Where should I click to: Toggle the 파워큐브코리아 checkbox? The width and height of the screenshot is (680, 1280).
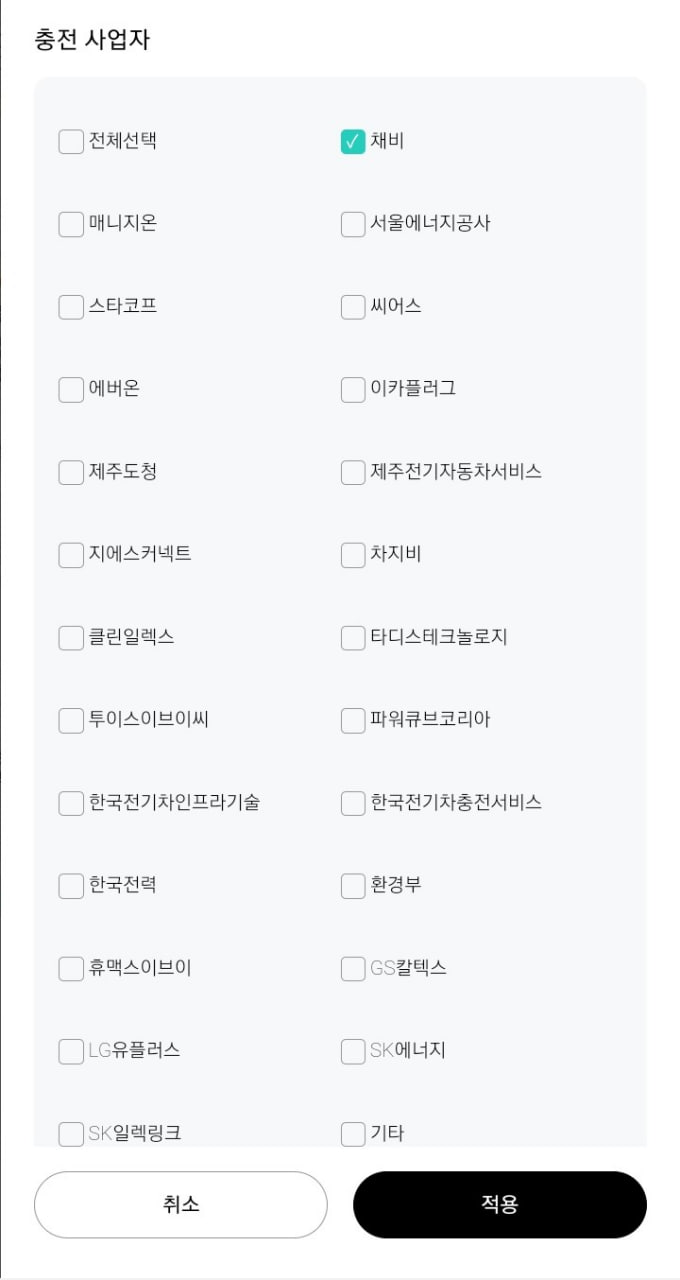[x=353, y=720]
